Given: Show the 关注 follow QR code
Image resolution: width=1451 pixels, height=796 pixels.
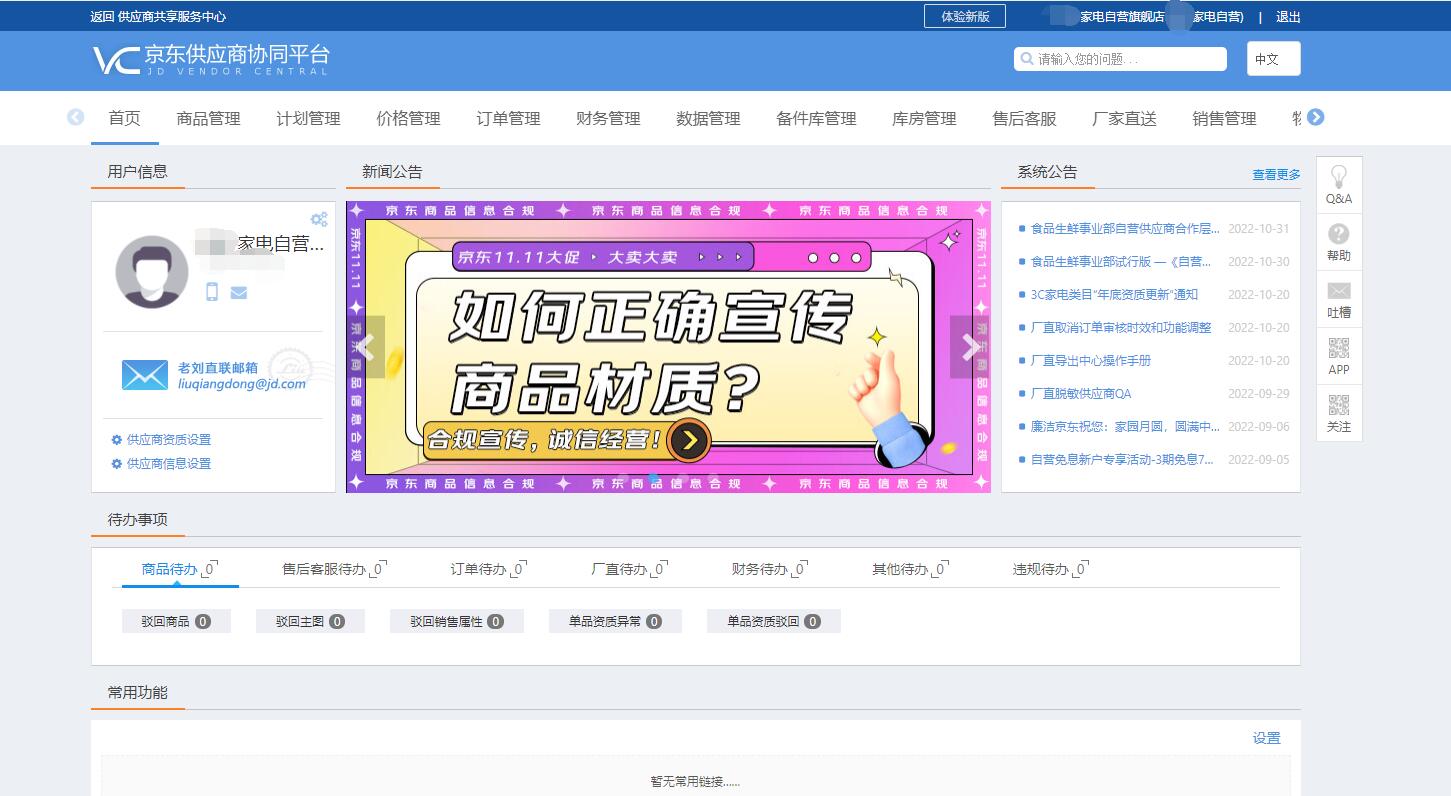Looking at the screenshot, I should pyautogui.click(x=1338, y=413).
